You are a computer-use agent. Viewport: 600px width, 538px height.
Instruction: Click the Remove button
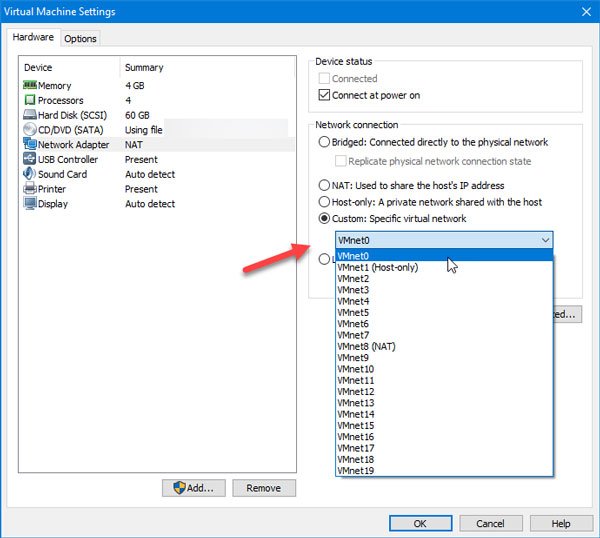[264, 488]
